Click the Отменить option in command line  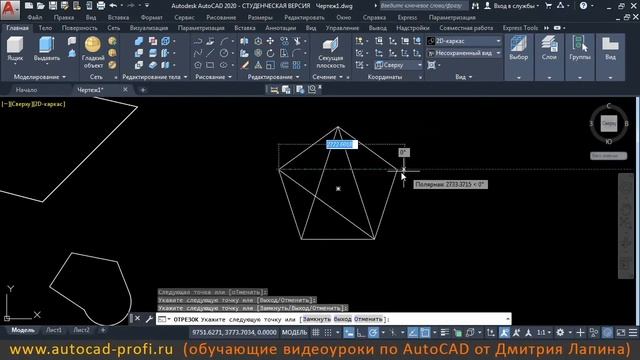(368, 319)
